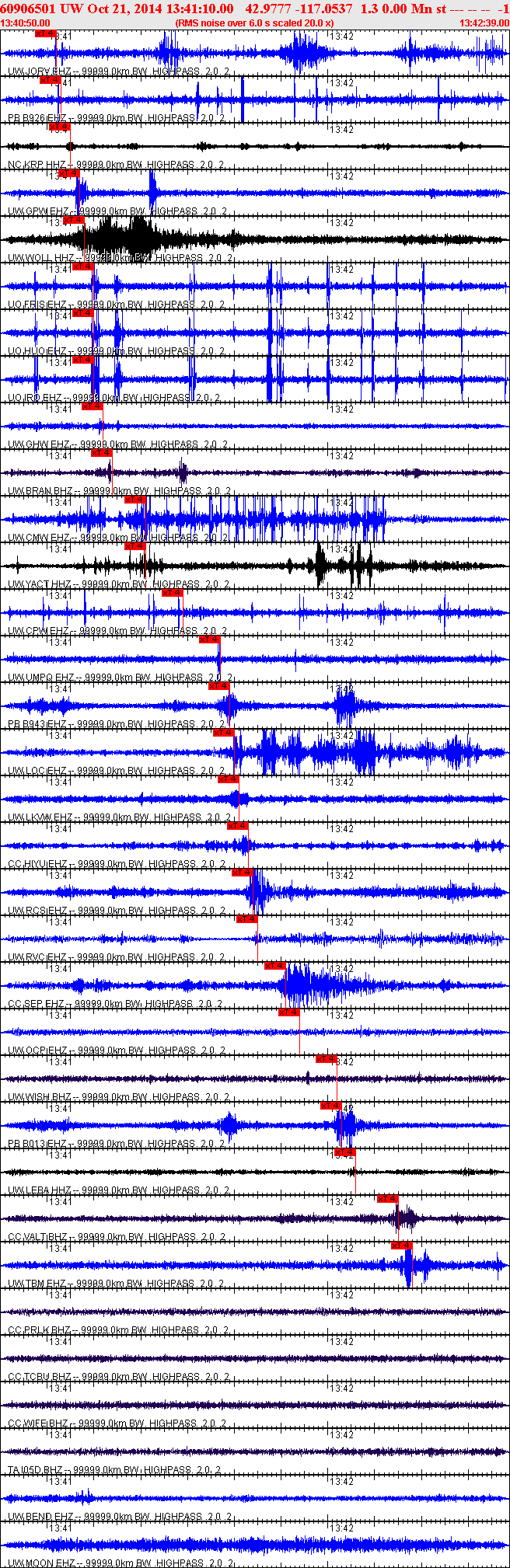This screenshot has width=510, height=1568.
Task: Select the origin time 13:41:10.00 in header
Action: 199,9
